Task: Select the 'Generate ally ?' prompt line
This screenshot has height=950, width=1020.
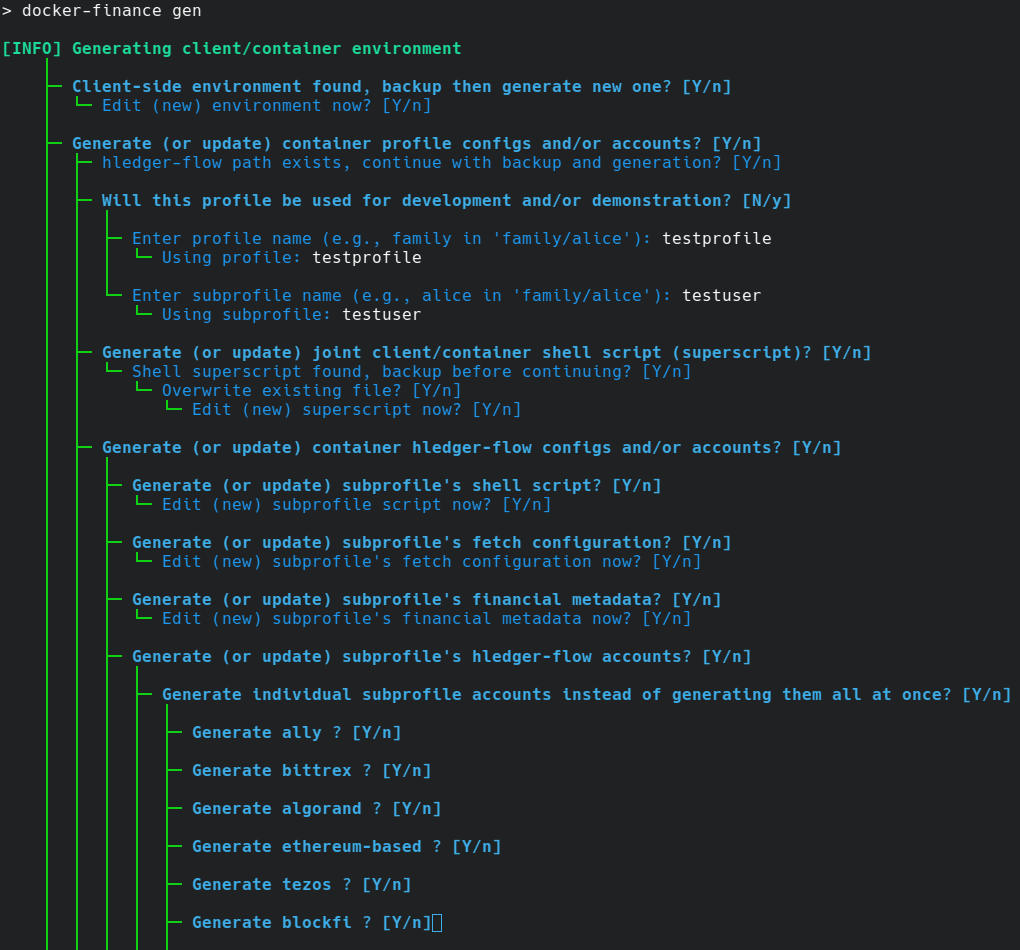Action: tap(296, 733)
